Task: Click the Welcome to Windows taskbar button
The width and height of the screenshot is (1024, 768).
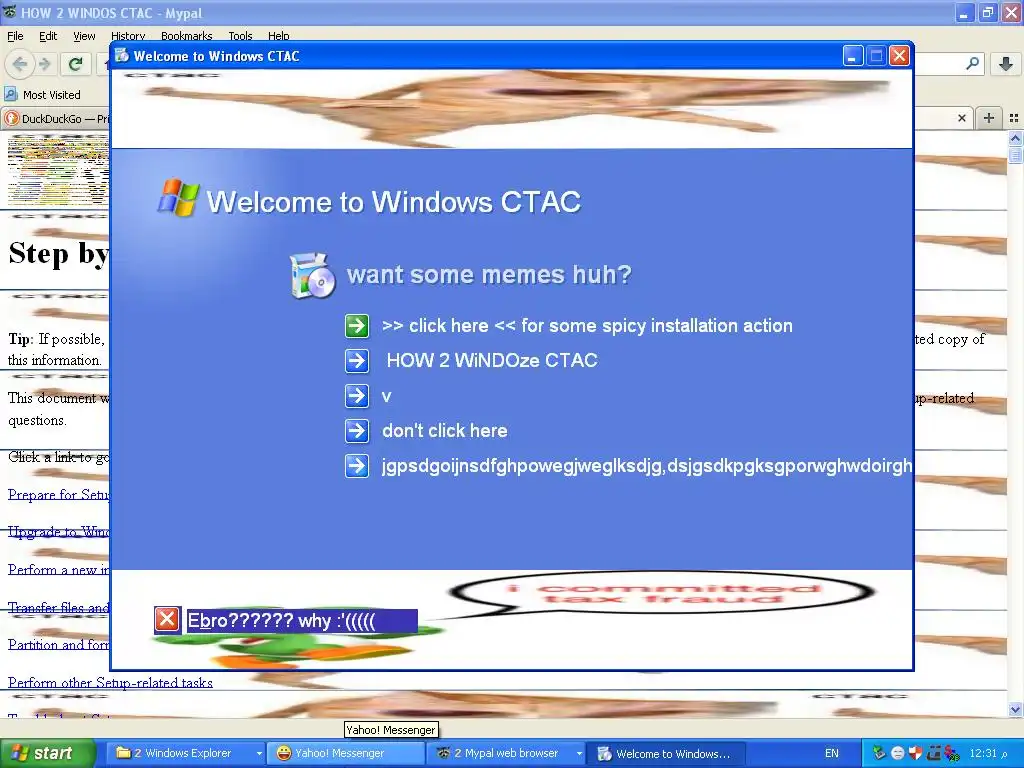Action: coord(665,753)
